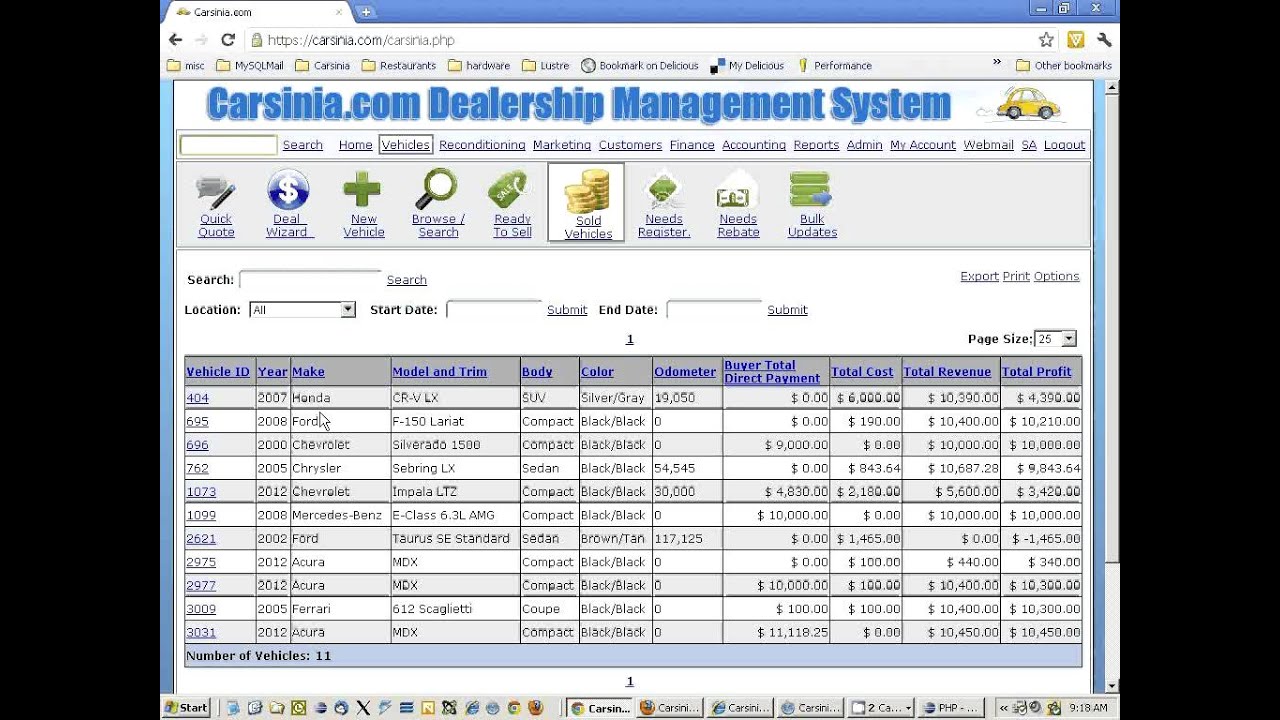Submit the End Date filter
Viewport: 1280px width, 720px height.
pyautogui.click(x=787, y=310)
